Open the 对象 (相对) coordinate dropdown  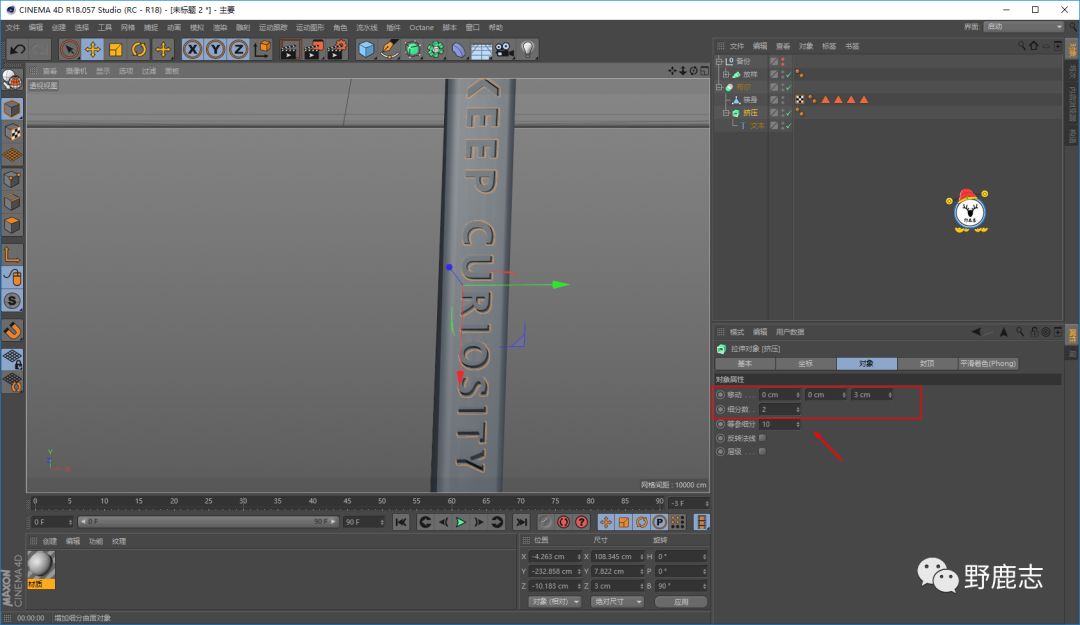click(x=554, y=601)
